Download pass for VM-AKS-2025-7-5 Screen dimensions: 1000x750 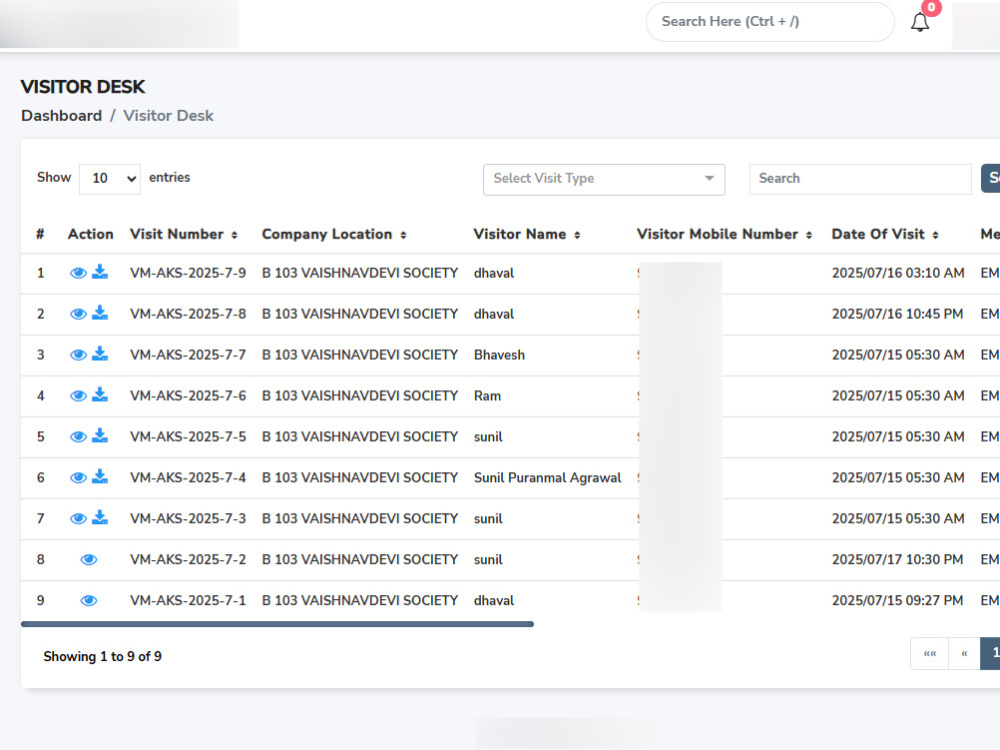[x=100, y=435]
